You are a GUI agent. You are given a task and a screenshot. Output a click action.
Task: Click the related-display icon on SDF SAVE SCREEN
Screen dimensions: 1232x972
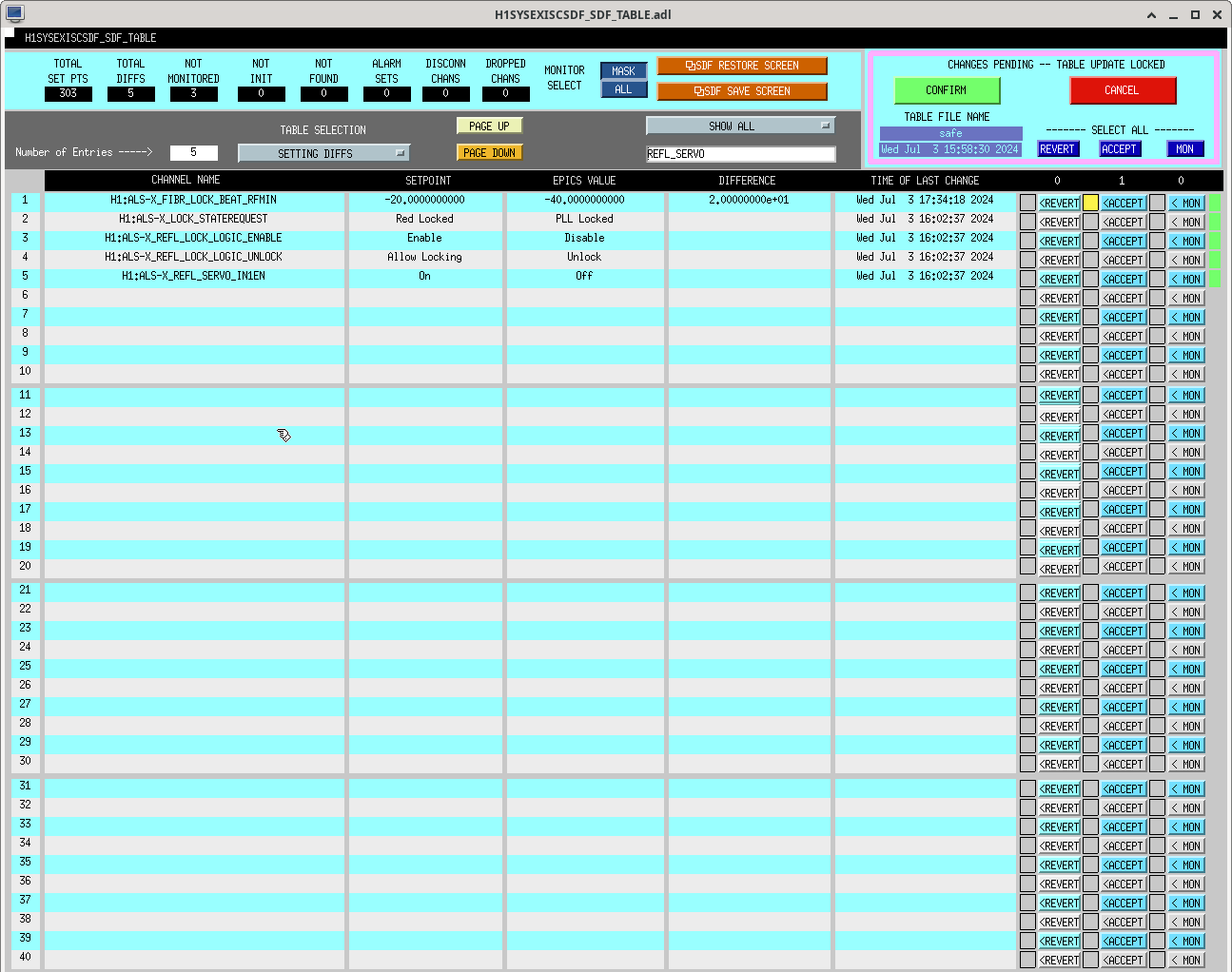pyautogui.click(x=699, y=91)
